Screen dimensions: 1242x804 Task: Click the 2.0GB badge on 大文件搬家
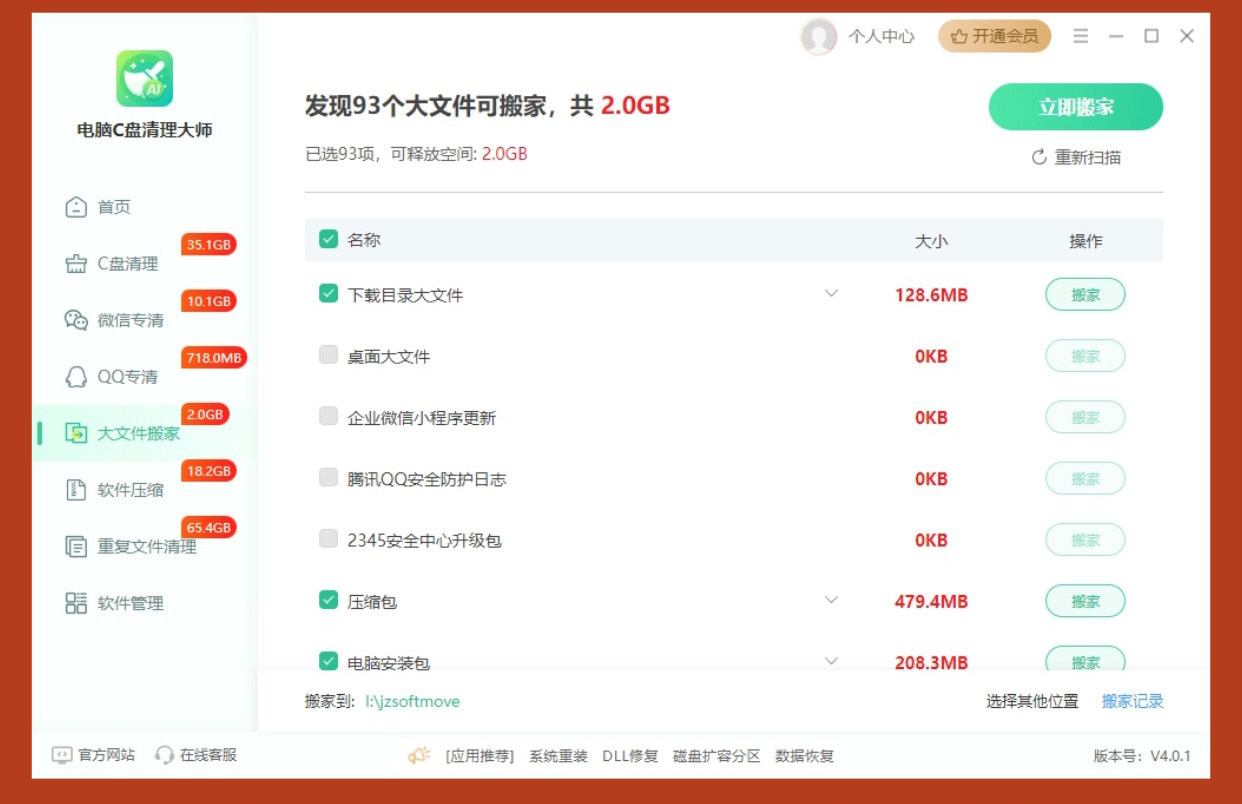(205, 414)
